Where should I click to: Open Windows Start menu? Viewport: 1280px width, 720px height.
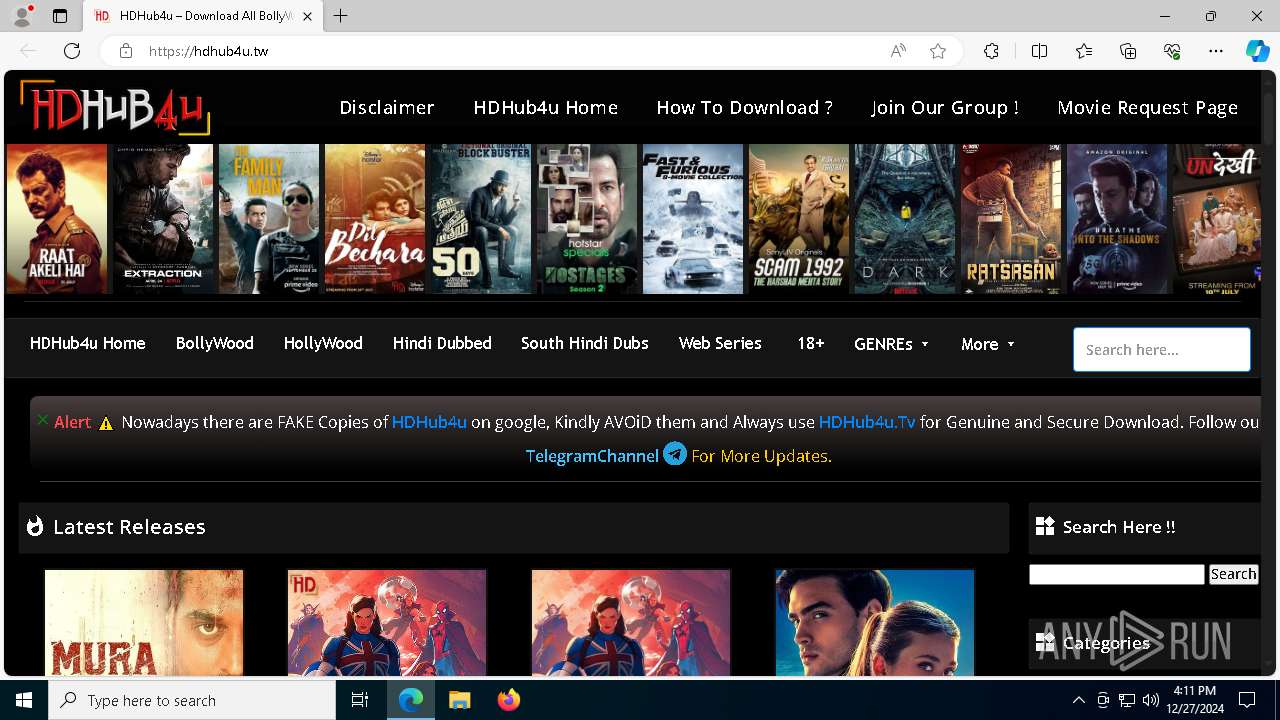coord(24,700)
